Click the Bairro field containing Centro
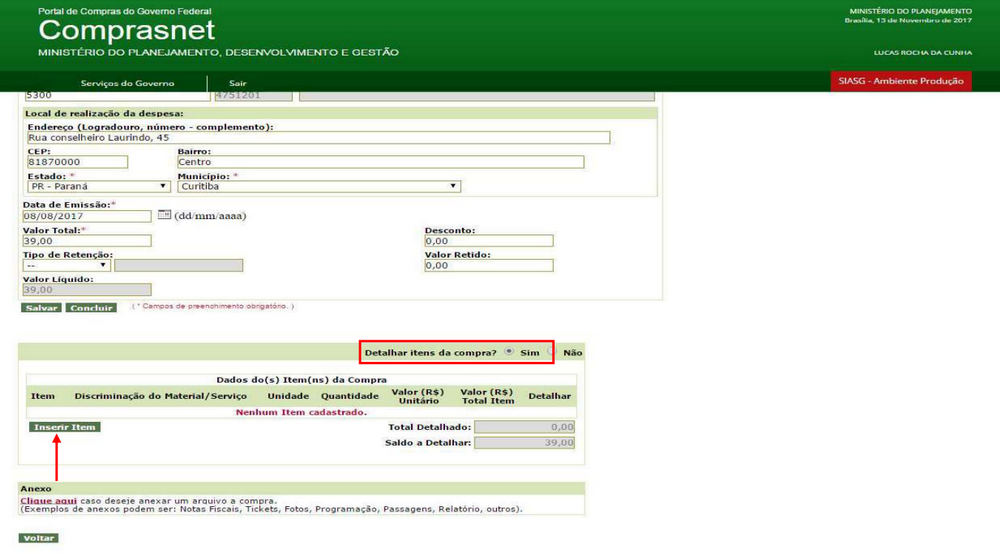 coord(380,162)
